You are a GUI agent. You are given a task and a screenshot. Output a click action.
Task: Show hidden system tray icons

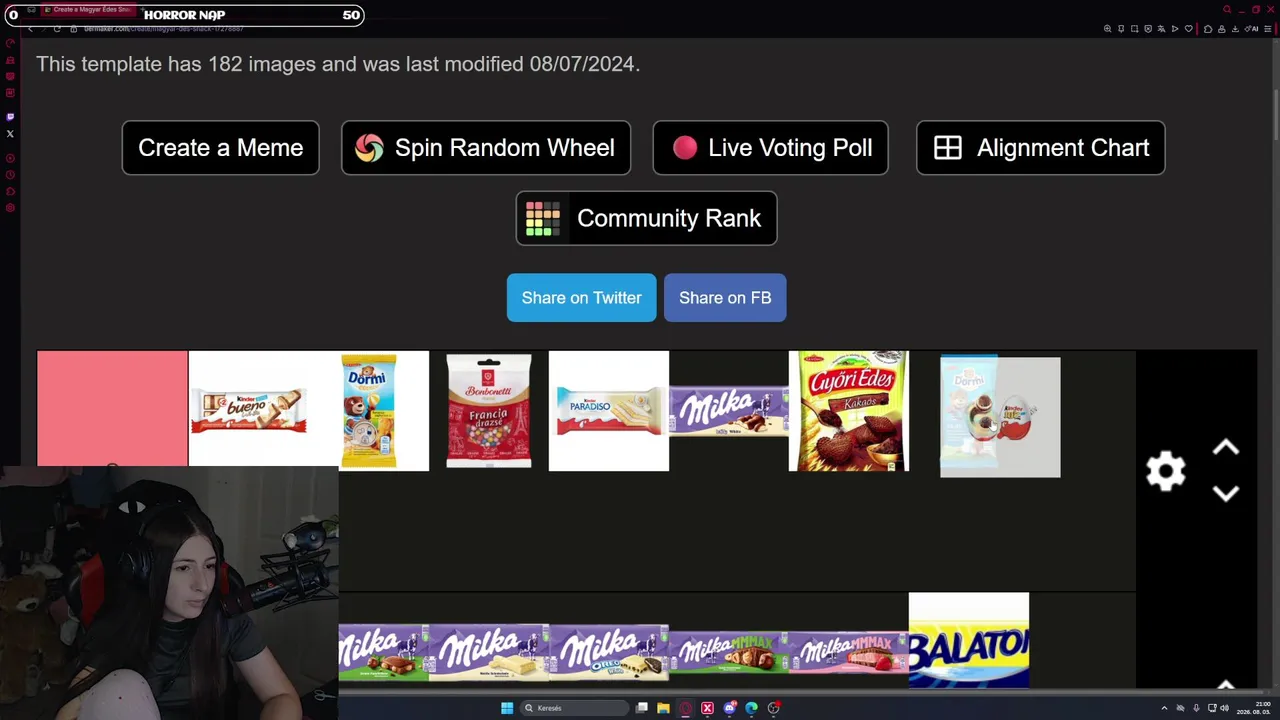1164,708
